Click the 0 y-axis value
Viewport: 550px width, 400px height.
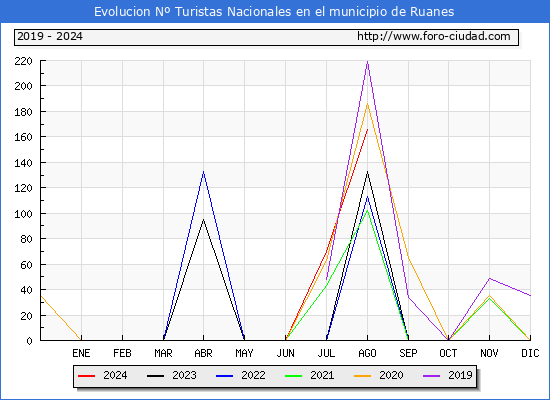30,341
